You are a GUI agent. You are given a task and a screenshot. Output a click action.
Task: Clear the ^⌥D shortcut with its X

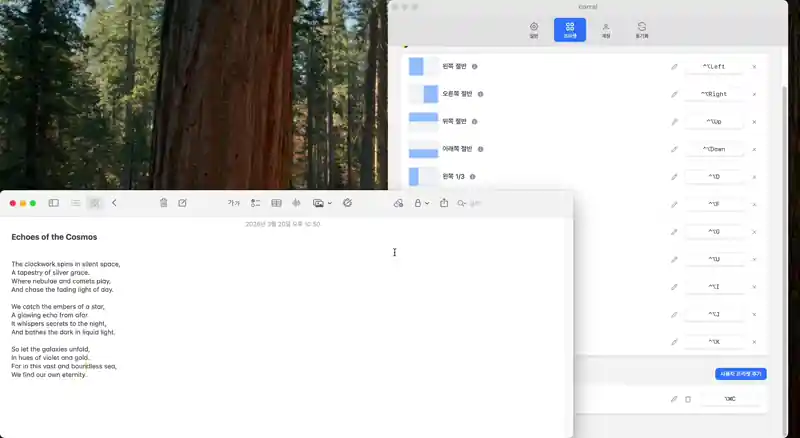(x=754, y=177)
